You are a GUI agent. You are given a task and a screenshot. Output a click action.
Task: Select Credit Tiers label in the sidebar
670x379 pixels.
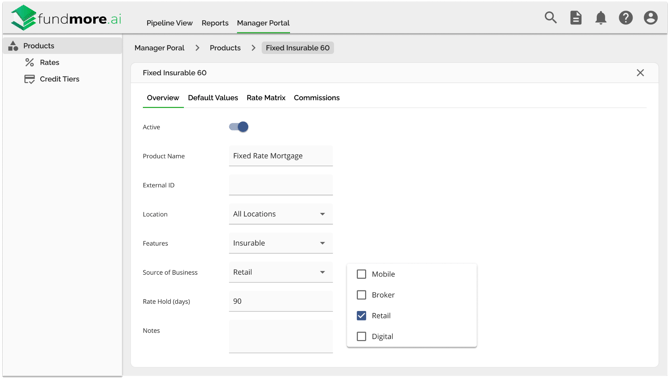[x=59, y=79]
